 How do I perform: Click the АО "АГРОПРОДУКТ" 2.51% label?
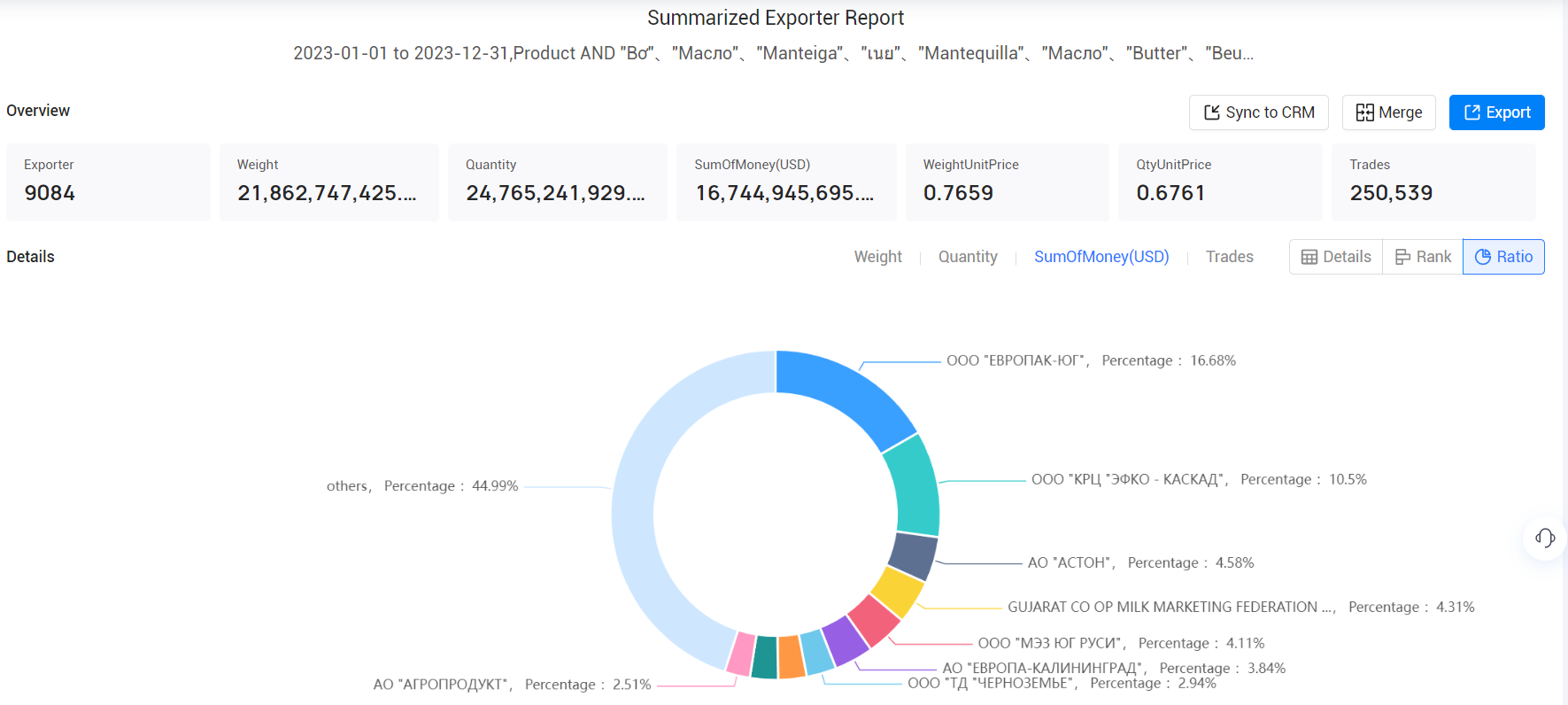point(512,685)
